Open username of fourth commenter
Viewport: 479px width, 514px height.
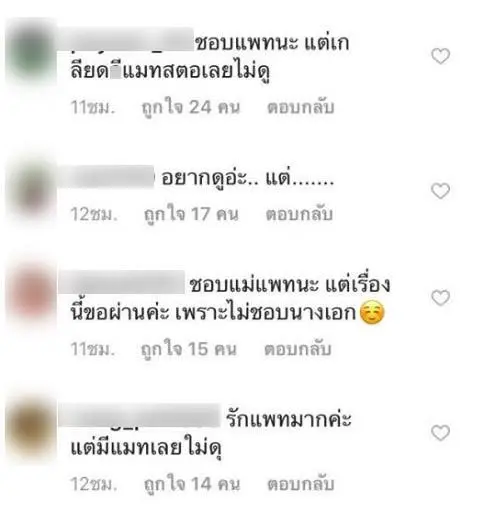(x=139, y=415)
